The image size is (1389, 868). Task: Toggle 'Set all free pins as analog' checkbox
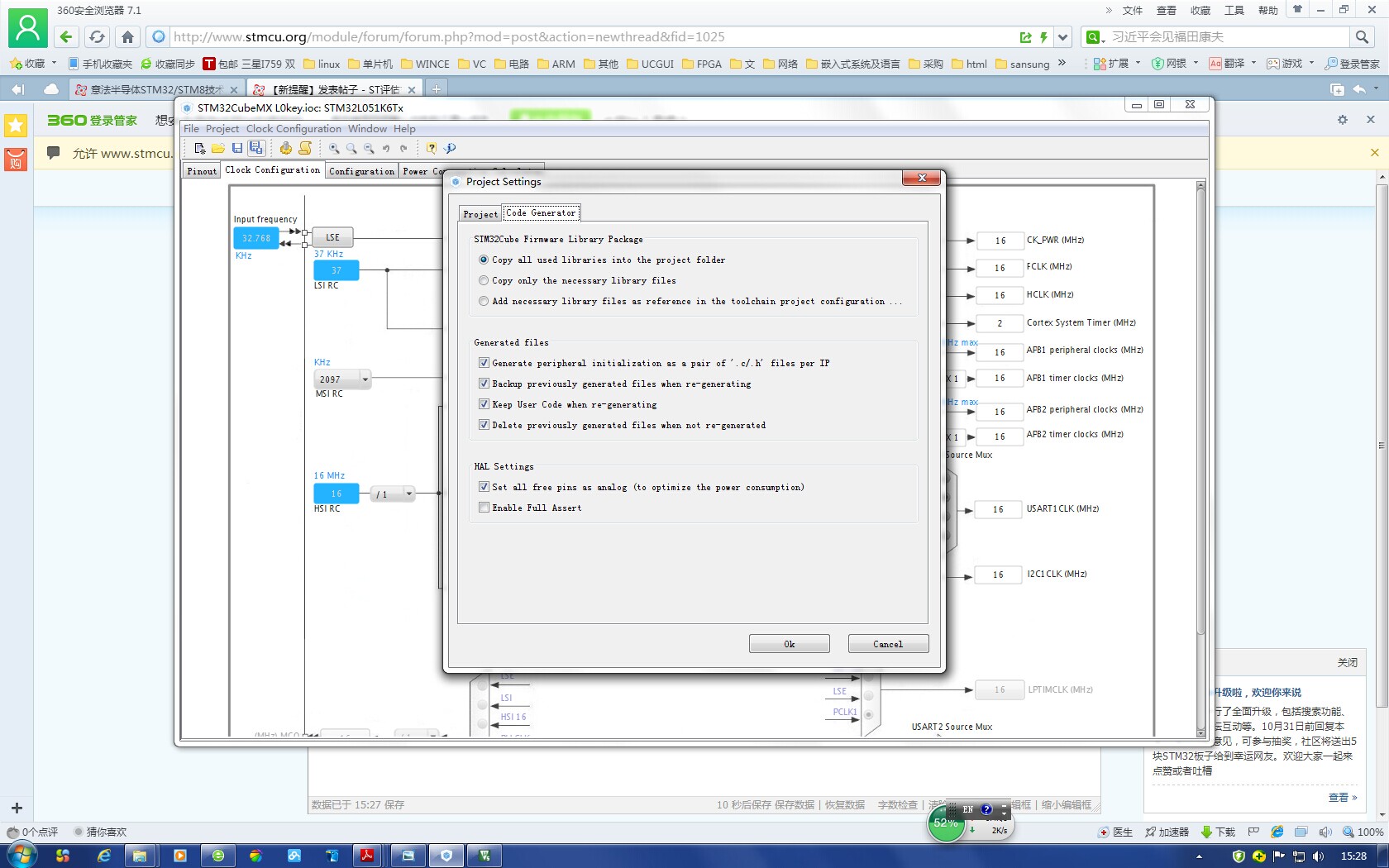[484, 487]
